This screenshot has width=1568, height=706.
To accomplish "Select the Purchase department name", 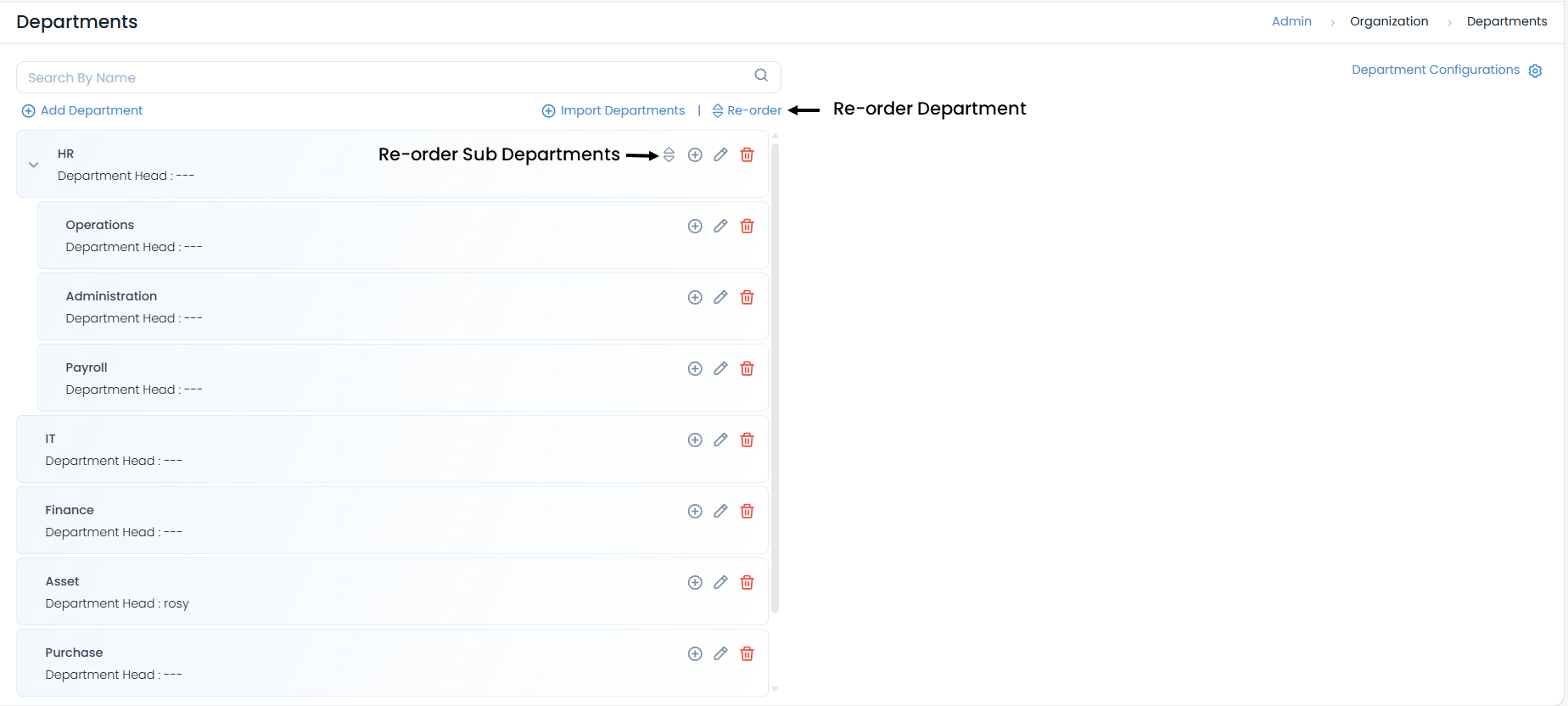I will [74, 653].
